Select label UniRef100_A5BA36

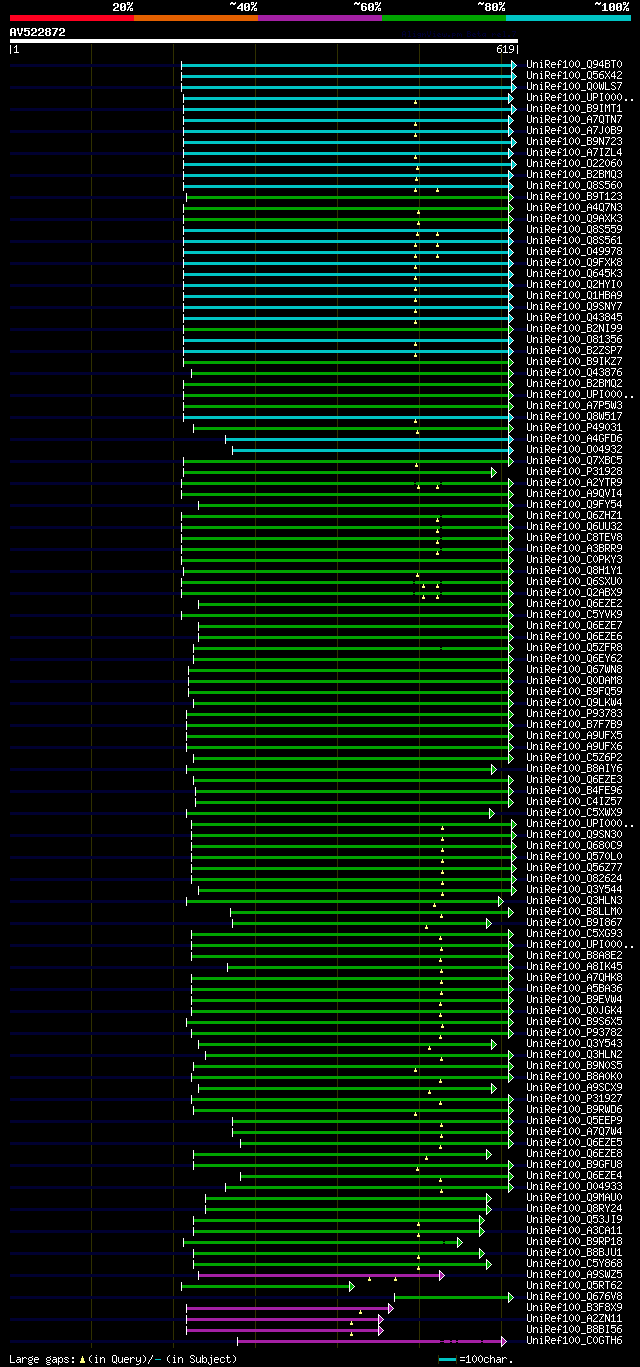(574, 989)
